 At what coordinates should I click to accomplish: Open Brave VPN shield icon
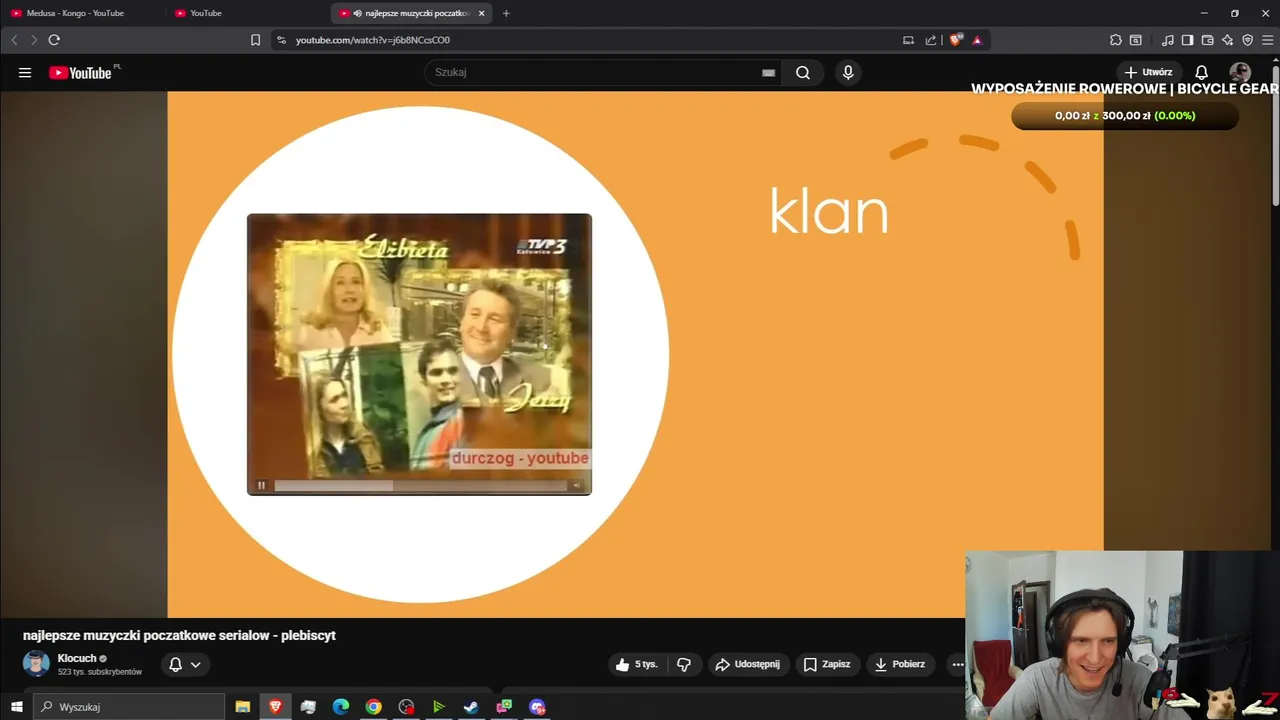(1247, 40)
